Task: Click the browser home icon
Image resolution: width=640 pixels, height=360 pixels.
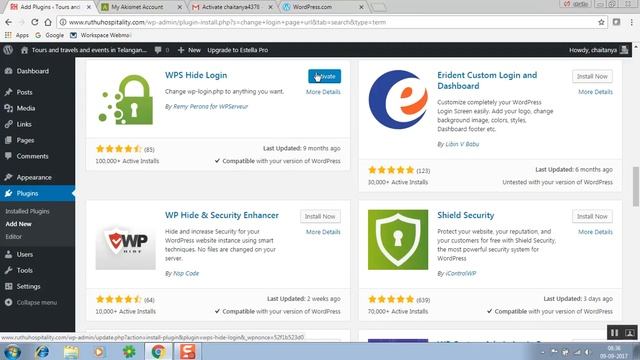Action: click(x=48, y=22)
